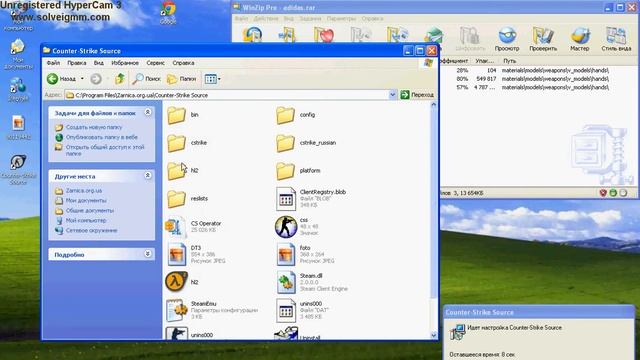Open Google Chrome desktop shortcut
Screen dimensions: 640x360
pyautogui.click(x=168, y=12)
